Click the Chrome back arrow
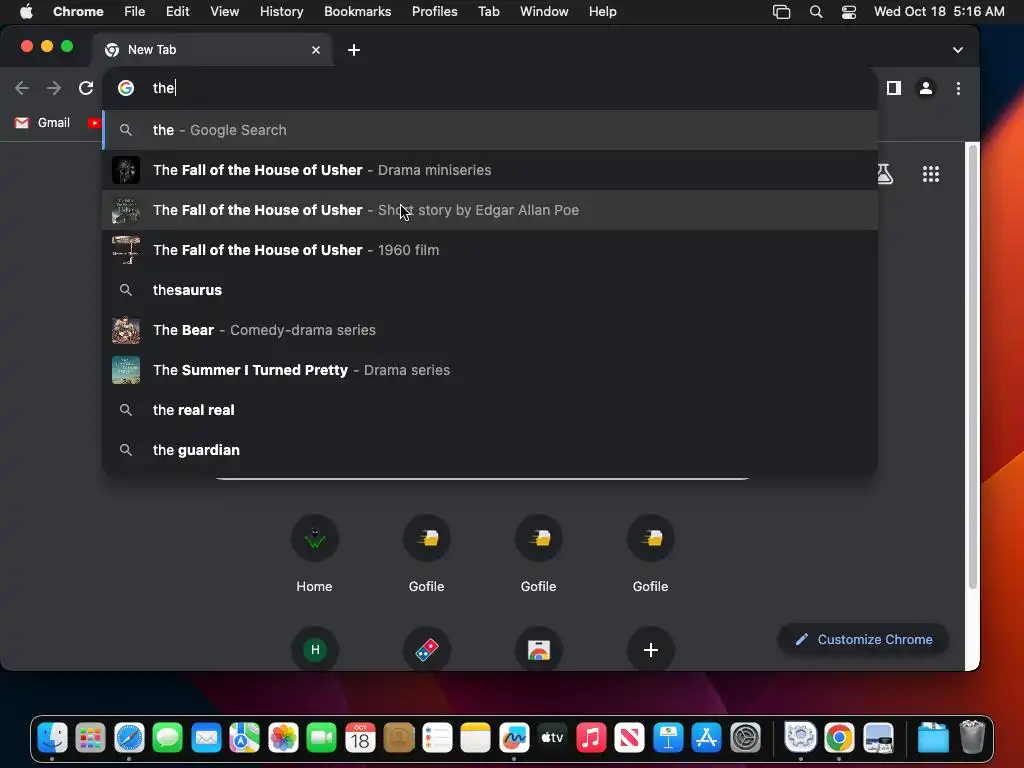Image resolution: width=1024 pixels, height=768 pixels. point(22,88)
